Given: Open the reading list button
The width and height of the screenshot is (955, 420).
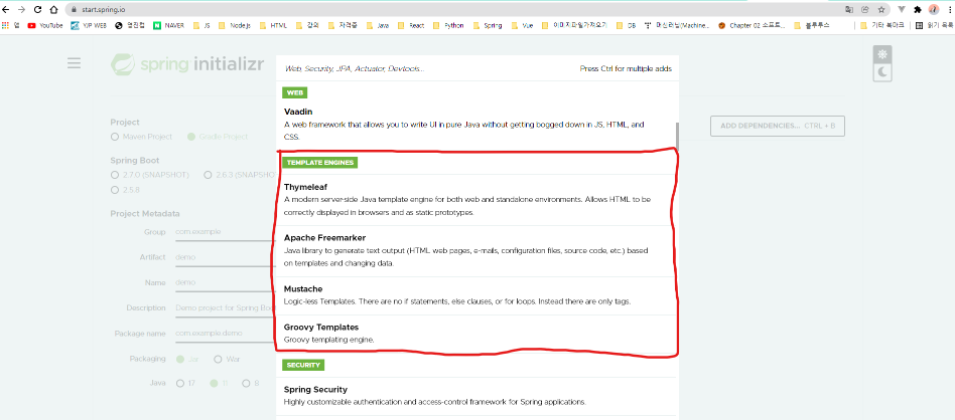Looking at the screenshot, I should tap(934, 26).
